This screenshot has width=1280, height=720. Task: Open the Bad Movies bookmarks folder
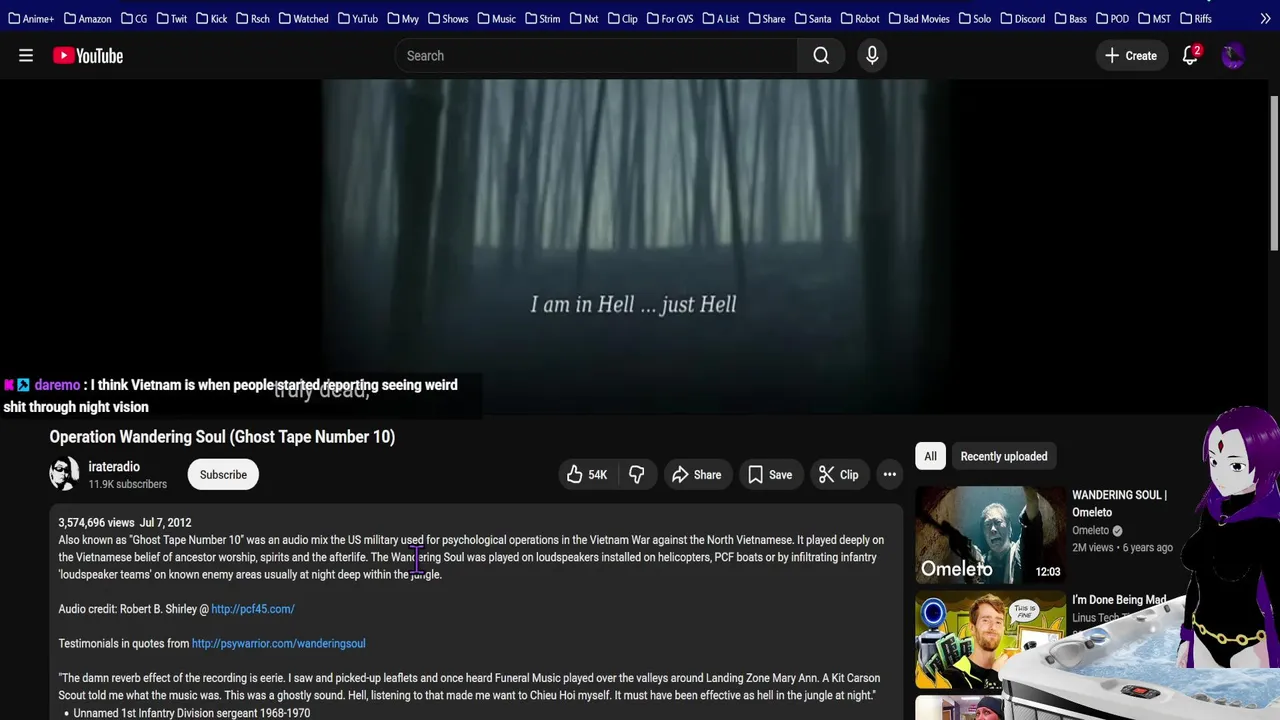tap(918, 18)
